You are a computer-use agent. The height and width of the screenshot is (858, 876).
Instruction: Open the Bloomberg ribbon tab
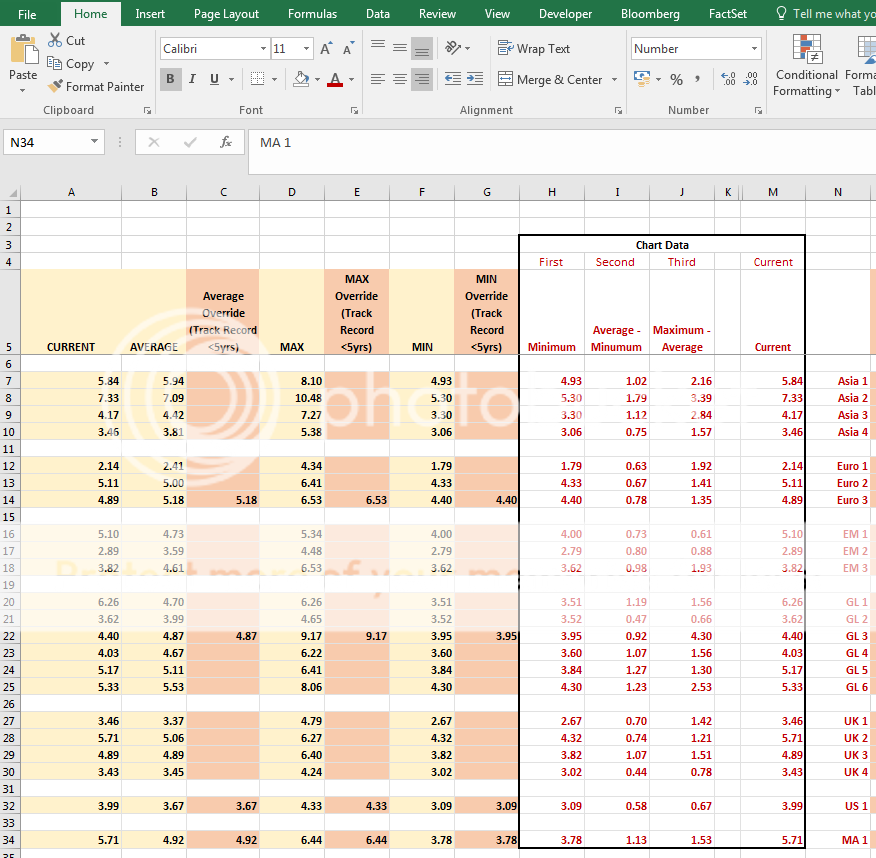[650, 14]
